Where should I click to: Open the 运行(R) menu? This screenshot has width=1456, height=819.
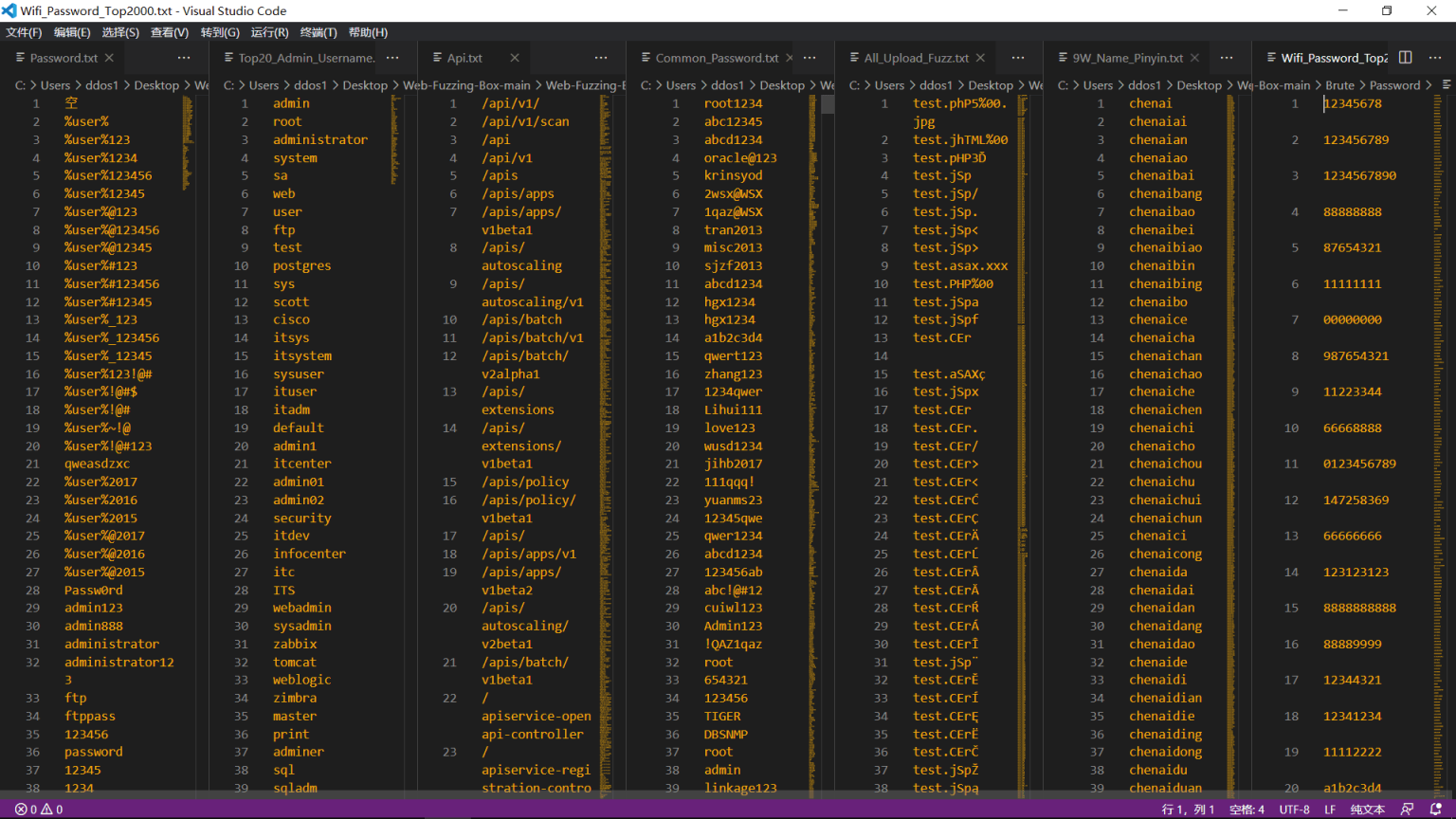[x=270, y=31]
